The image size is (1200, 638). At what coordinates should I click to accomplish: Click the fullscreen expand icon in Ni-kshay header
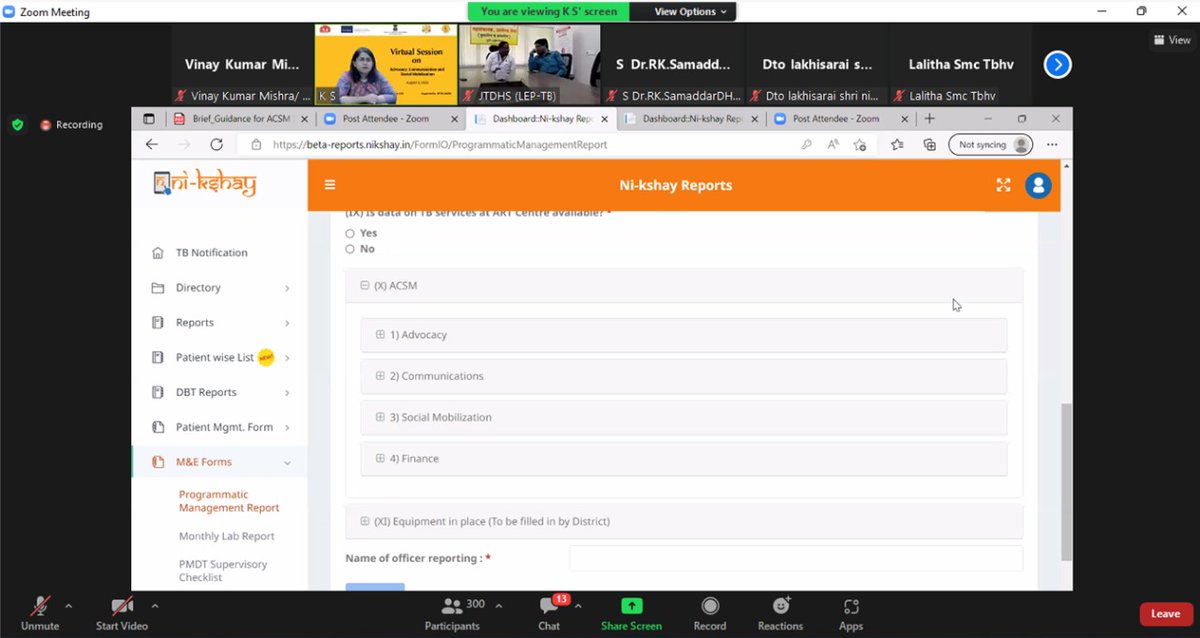pos(1004,185)
